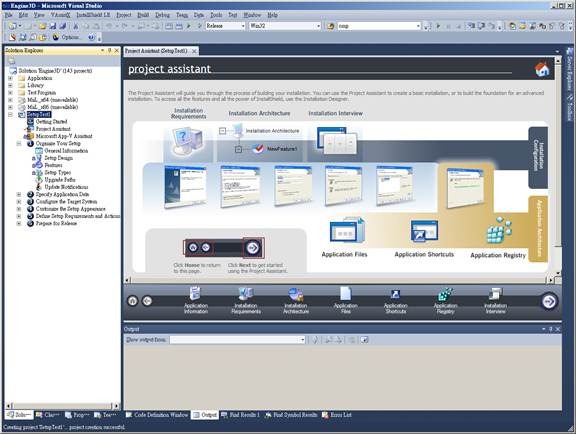Open Installation Interview step in bottom navigation bar

495,300
